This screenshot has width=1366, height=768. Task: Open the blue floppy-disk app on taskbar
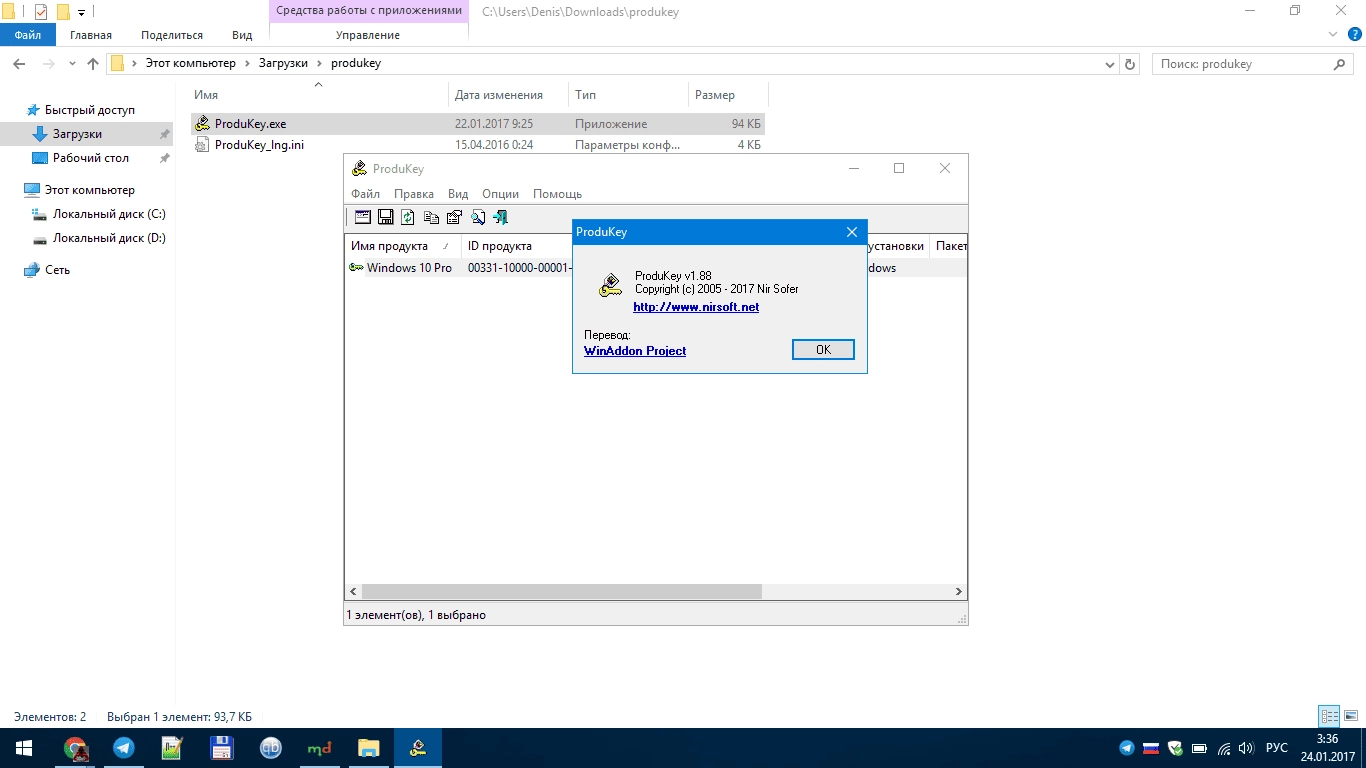[222, 748]
